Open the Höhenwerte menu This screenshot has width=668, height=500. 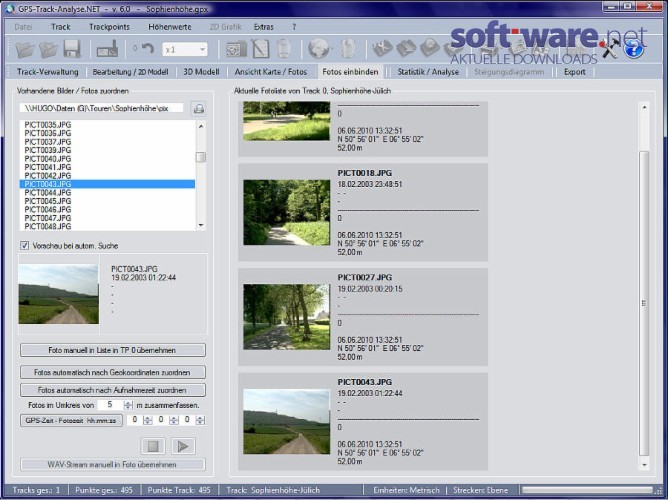click(x=170, y=27)
